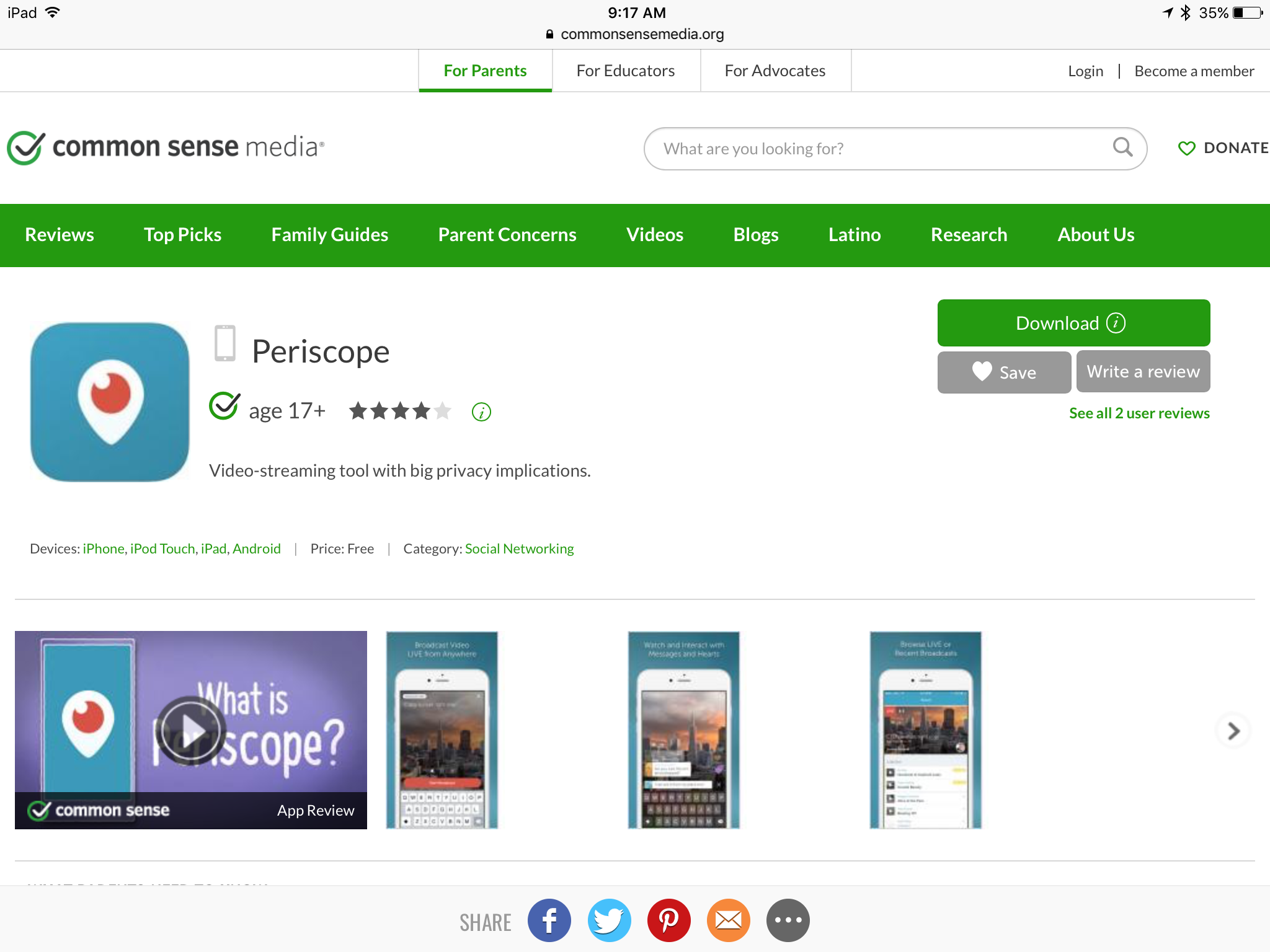The height and width of the screenshot is (952, 1270).
Task: Open See all 2 user reviews link
Action: pos(1139,413)
